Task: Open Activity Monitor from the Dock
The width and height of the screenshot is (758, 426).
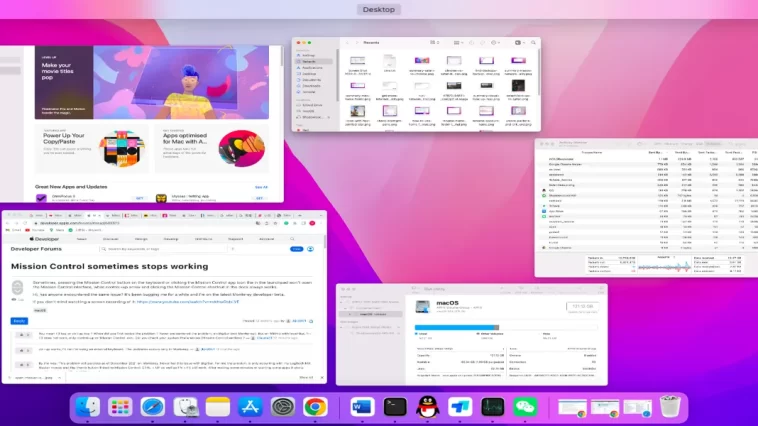Action: click(x=493, y=407)
